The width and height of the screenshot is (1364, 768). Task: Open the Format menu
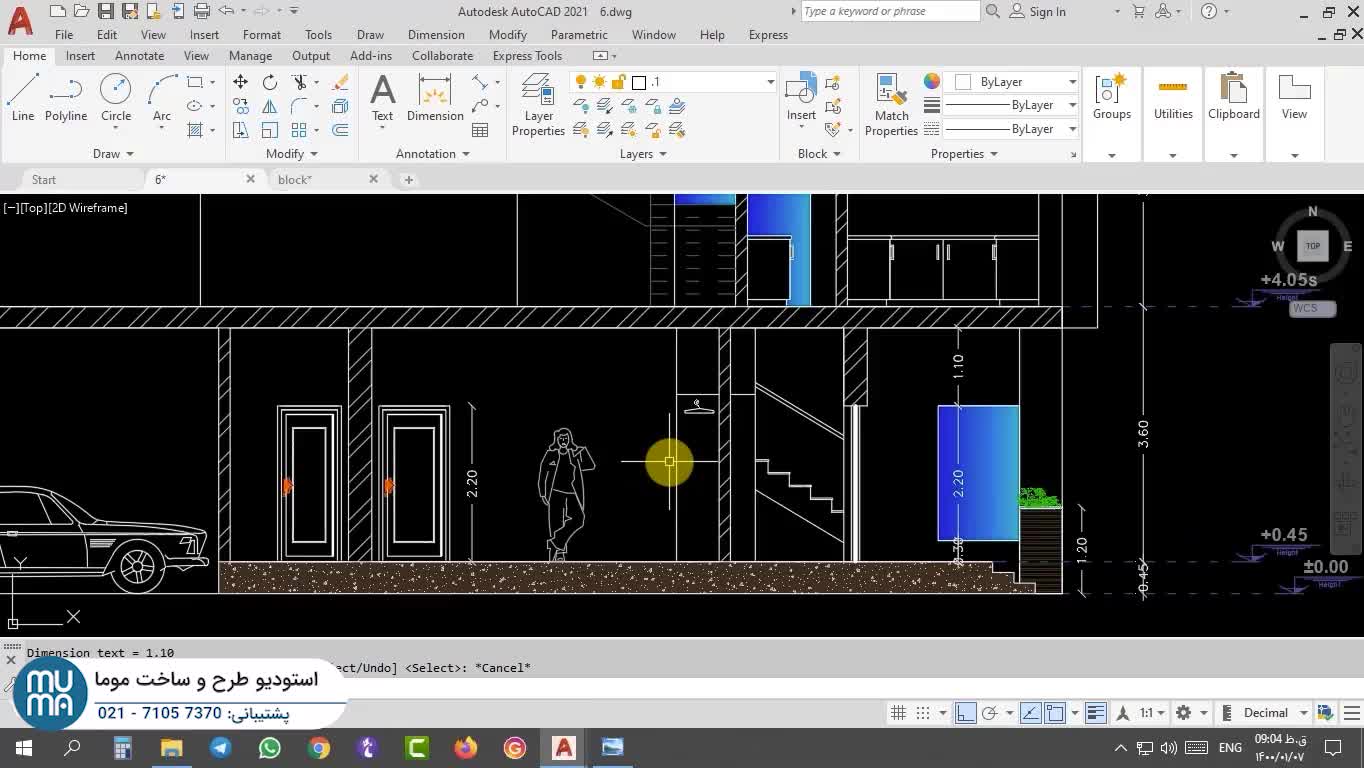pyautogui.click(x=262, y=35)
